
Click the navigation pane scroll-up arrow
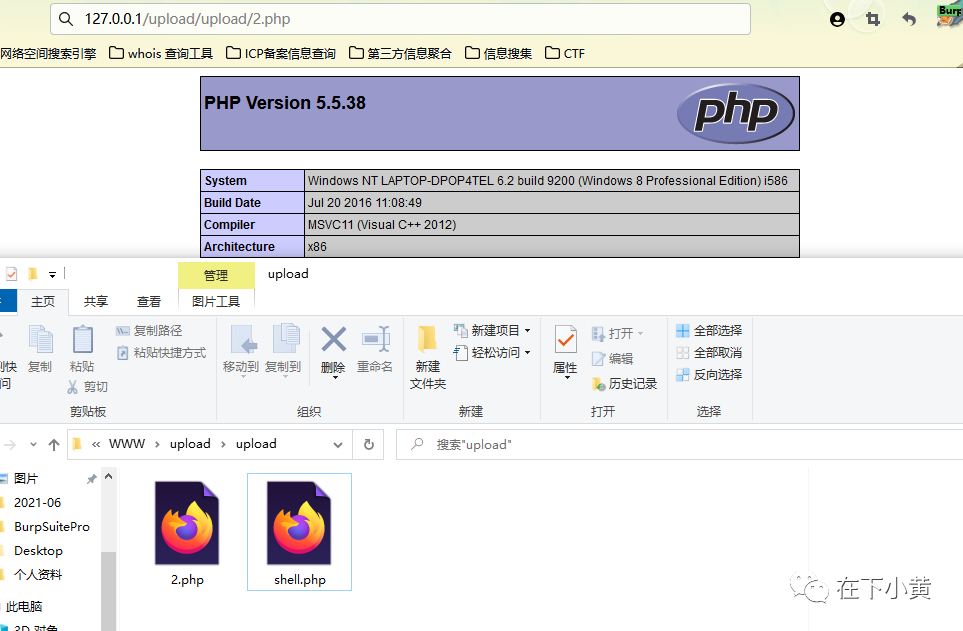click(x=109, y=477)
